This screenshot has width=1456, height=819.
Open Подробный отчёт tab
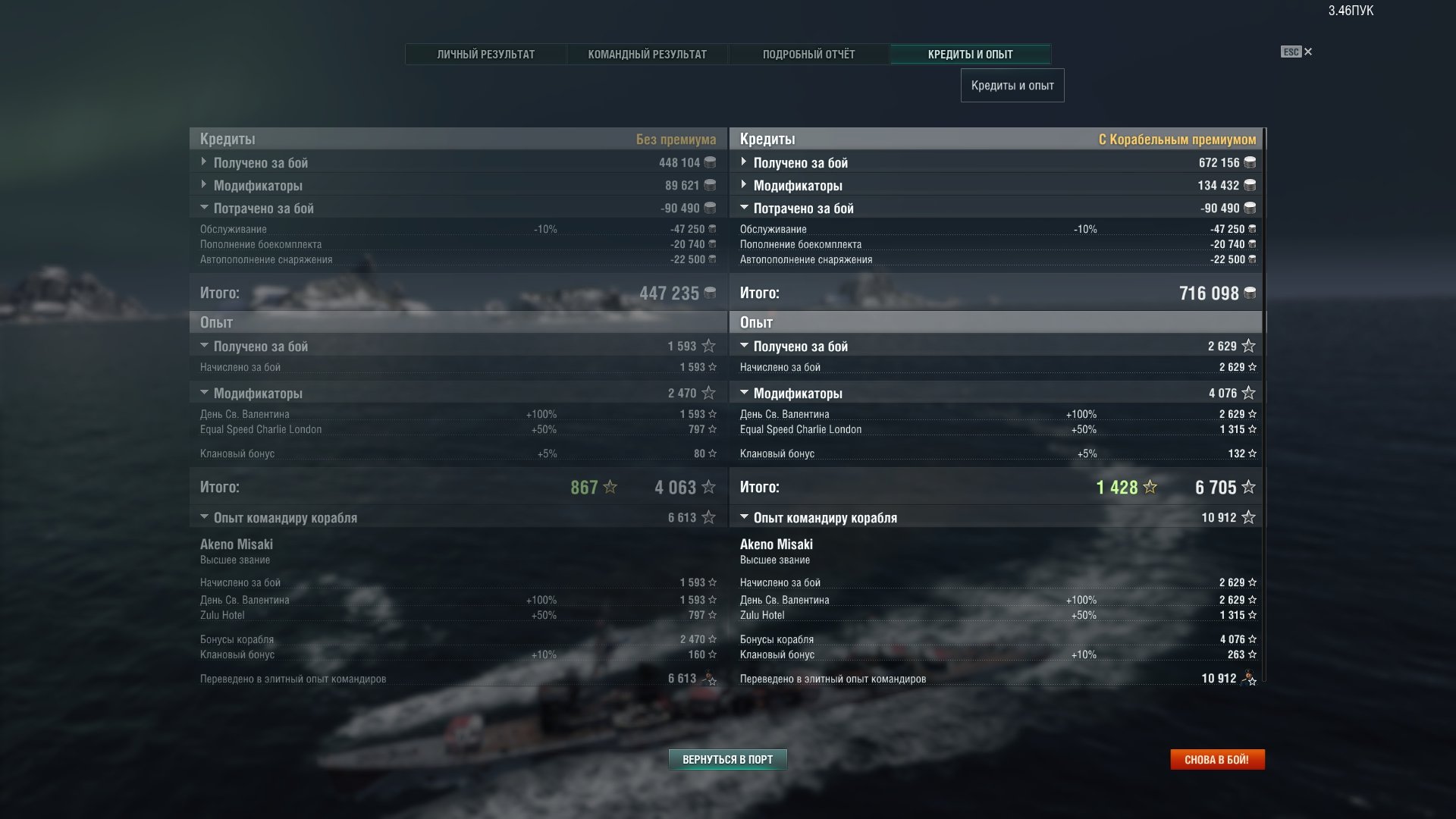tap(808, 54)
